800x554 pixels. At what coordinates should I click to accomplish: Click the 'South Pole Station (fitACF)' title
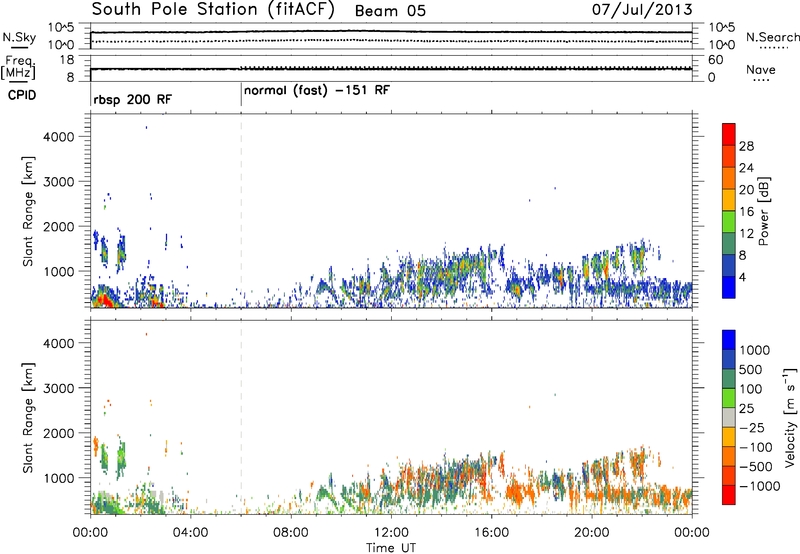[x=213, y=10]
